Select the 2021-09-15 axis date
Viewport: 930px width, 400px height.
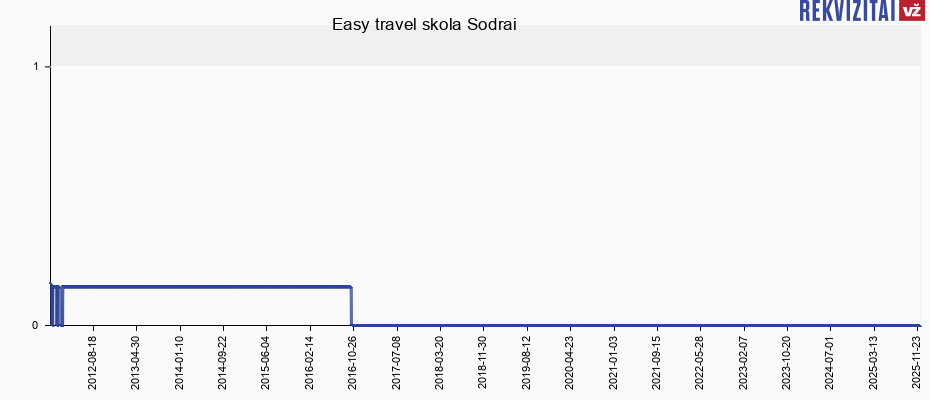(x=657, y=362)
